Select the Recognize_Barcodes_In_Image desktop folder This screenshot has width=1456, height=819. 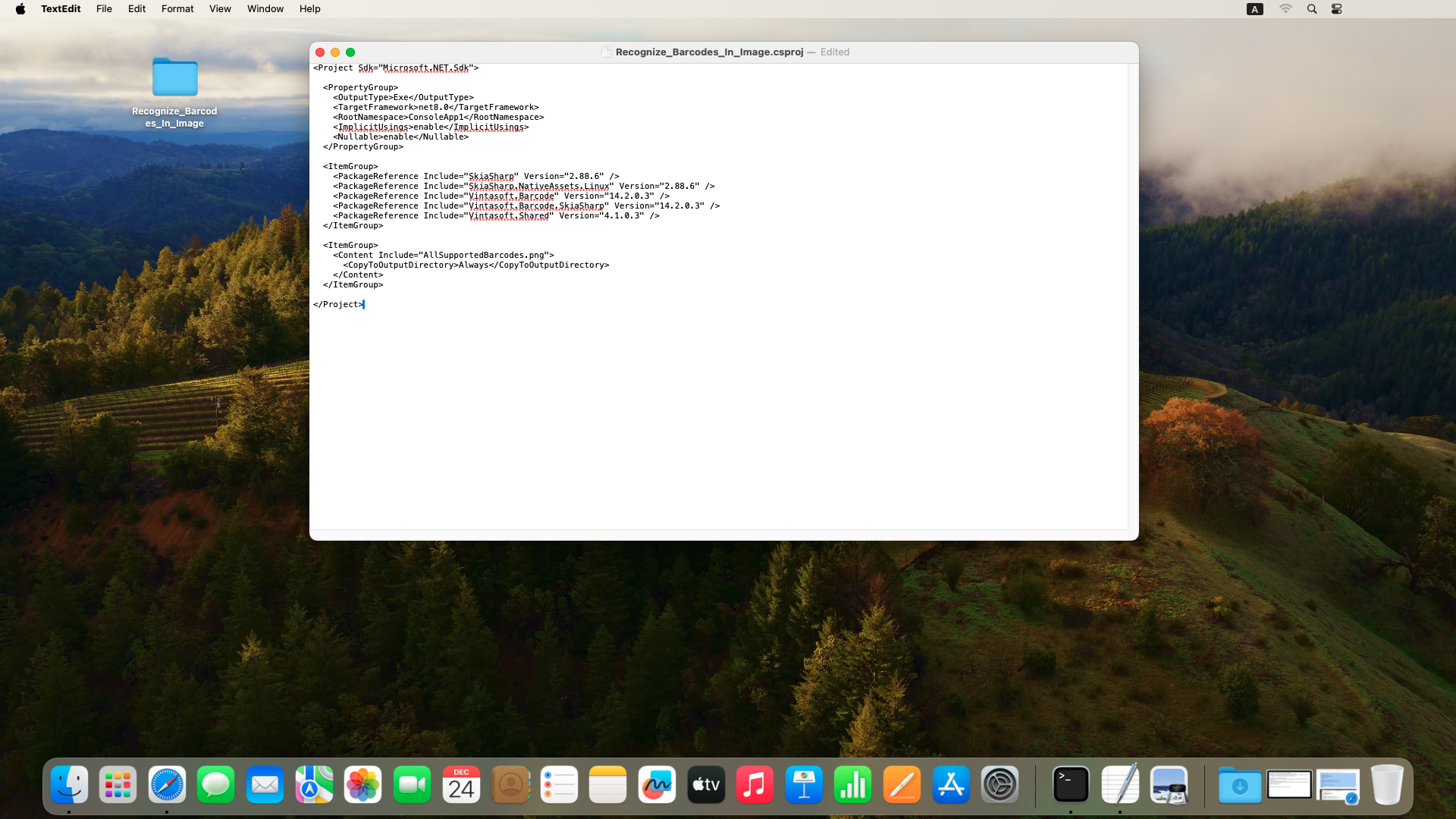174,78
